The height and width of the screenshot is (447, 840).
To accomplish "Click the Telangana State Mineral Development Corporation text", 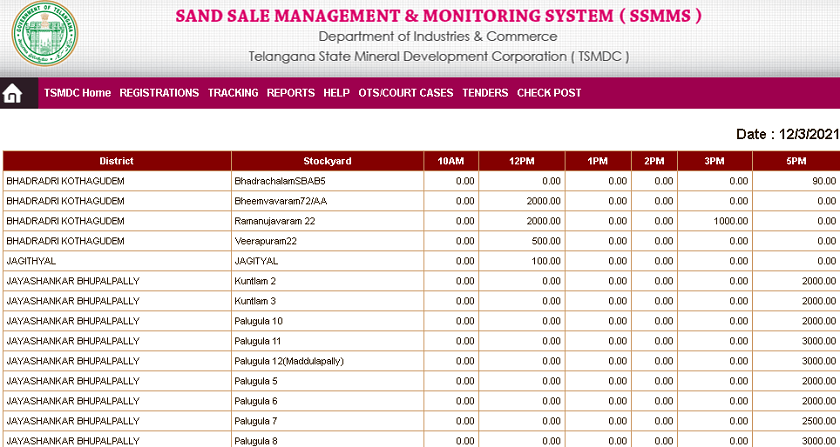I will (x=438, y=56).
